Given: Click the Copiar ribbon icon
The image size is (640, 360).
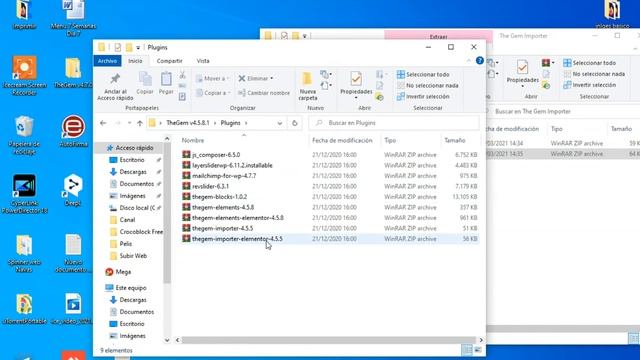Looking at the screenshot, I should click(145, 79).
